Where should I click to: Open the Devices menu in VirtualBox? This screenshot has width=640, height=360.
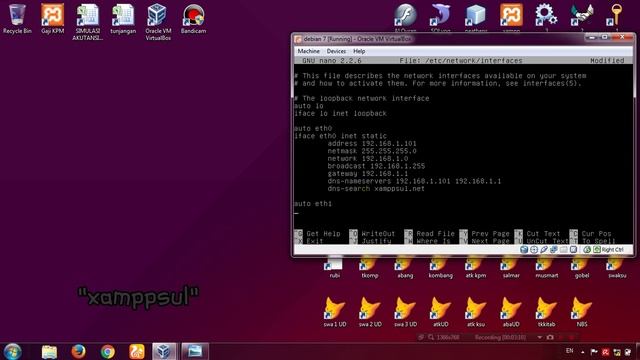coord(336,51)
